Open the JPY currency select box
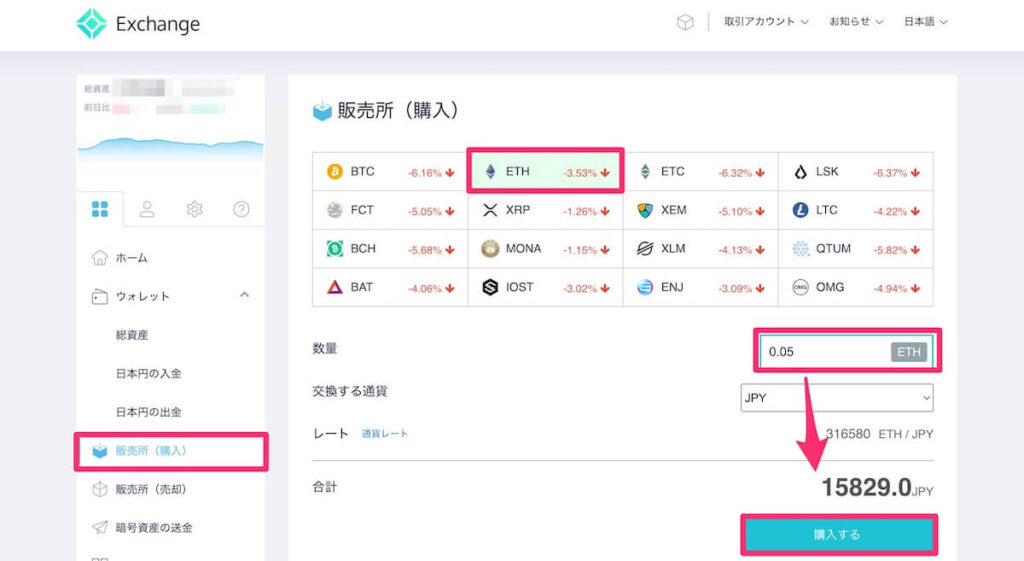1024x561 pixels. point(836,398)
